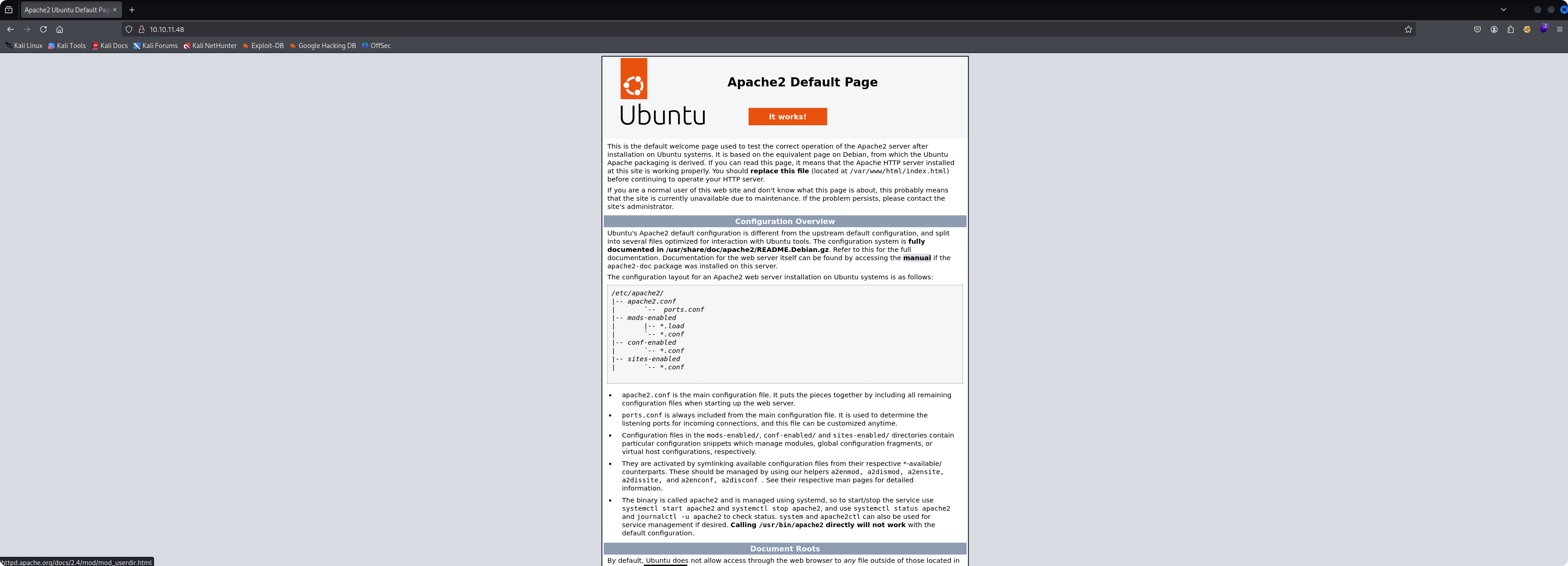Open Save to Pocket icon
The height and width of the screenshot is (566, 1568).
(x=1478, y=29)
